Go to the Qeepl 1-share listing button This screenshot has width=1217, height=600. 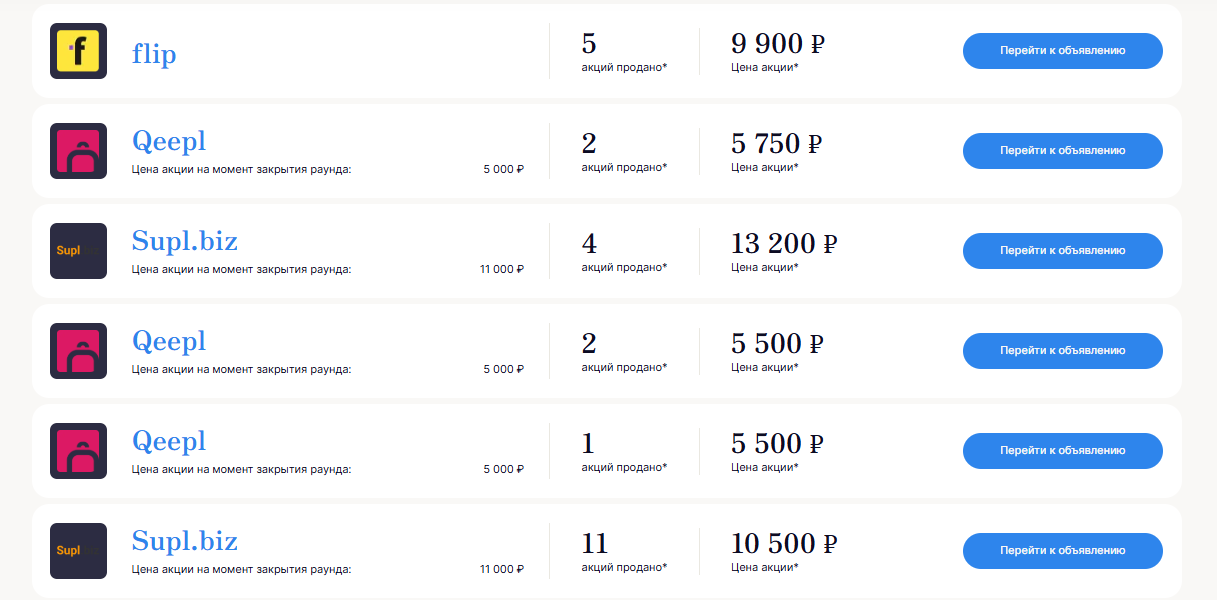point(1063,451)
